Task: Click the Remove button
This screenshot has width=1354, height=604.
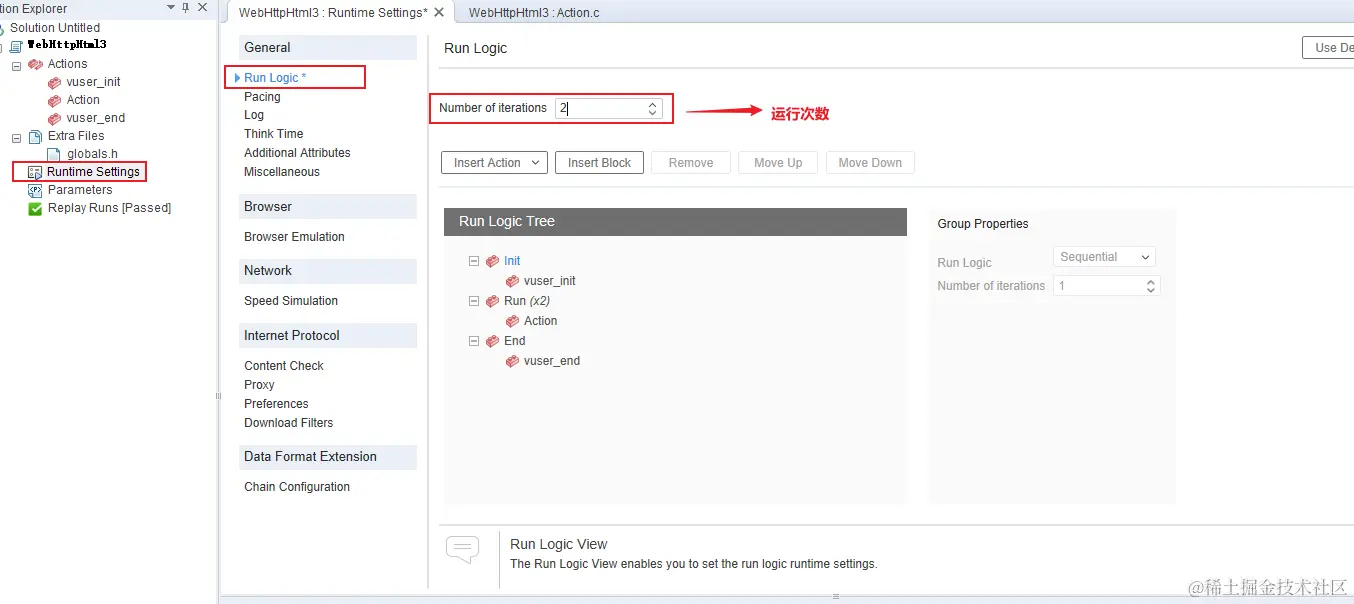Action: click(691, 163)
